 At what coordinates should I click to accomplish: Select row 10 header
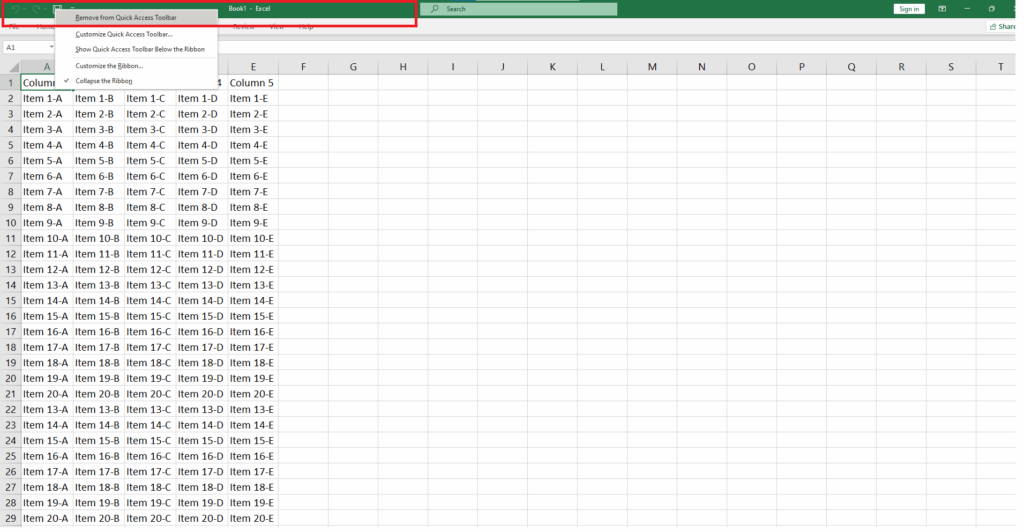[x=10, y=223]
